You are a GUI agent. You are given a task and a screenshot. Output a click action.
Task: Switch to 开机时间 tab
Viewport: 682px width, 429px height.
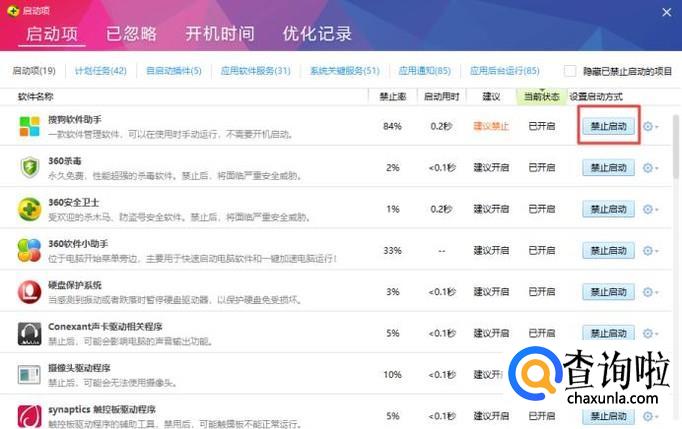(220, 34)
